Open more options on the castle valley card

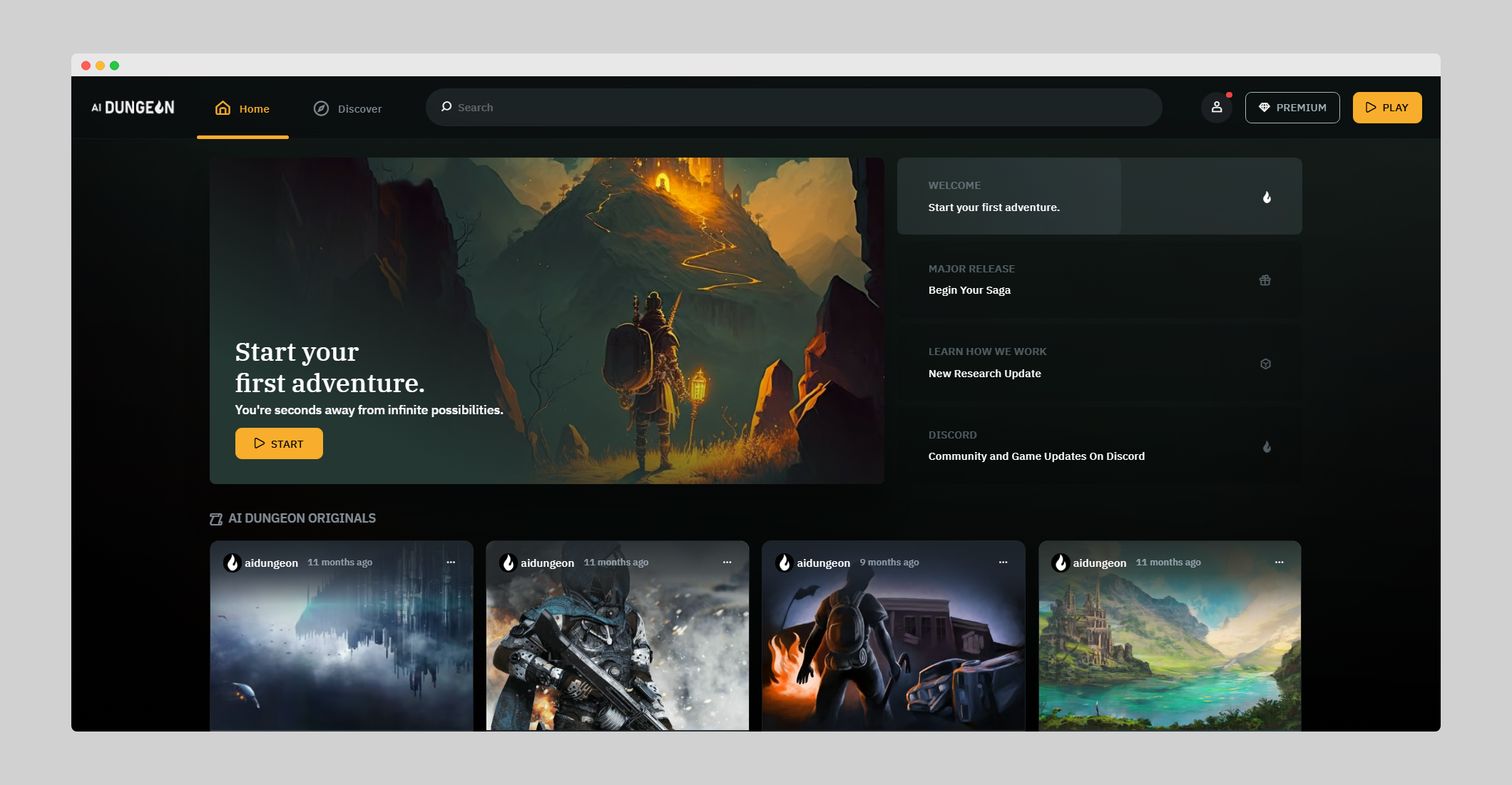(1279, 563)
